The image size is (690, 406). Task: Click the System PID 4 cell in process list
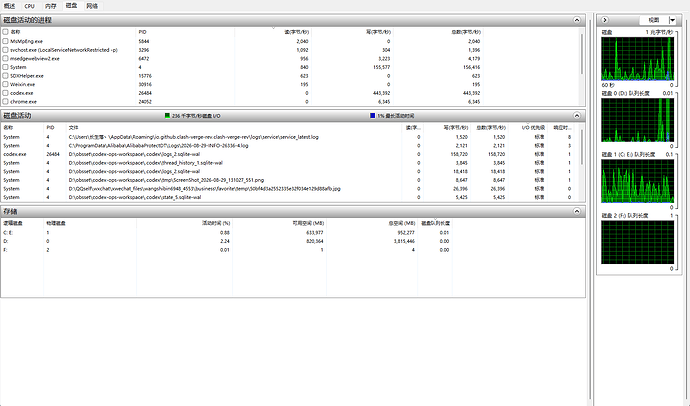(140, 67)
